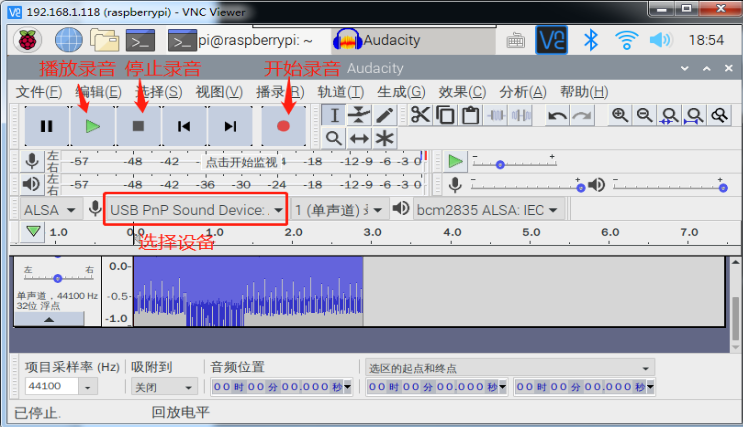The height and width of the screenshot is (427, 743).
Task: Click recording meter to start monitoring
Action: click(242, 162)
